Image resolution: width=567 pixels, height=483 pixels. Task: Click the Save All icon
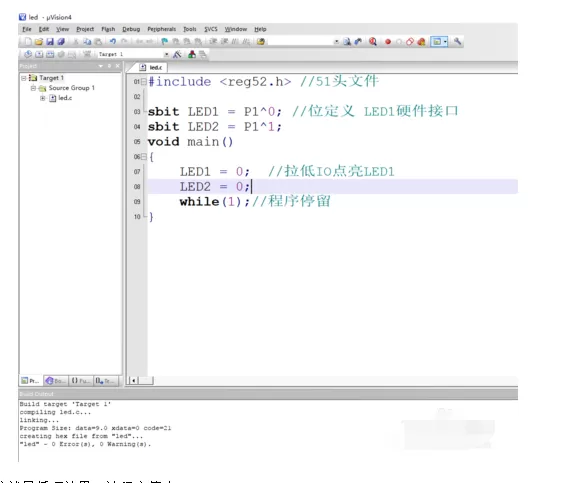(x=61, y=42)
